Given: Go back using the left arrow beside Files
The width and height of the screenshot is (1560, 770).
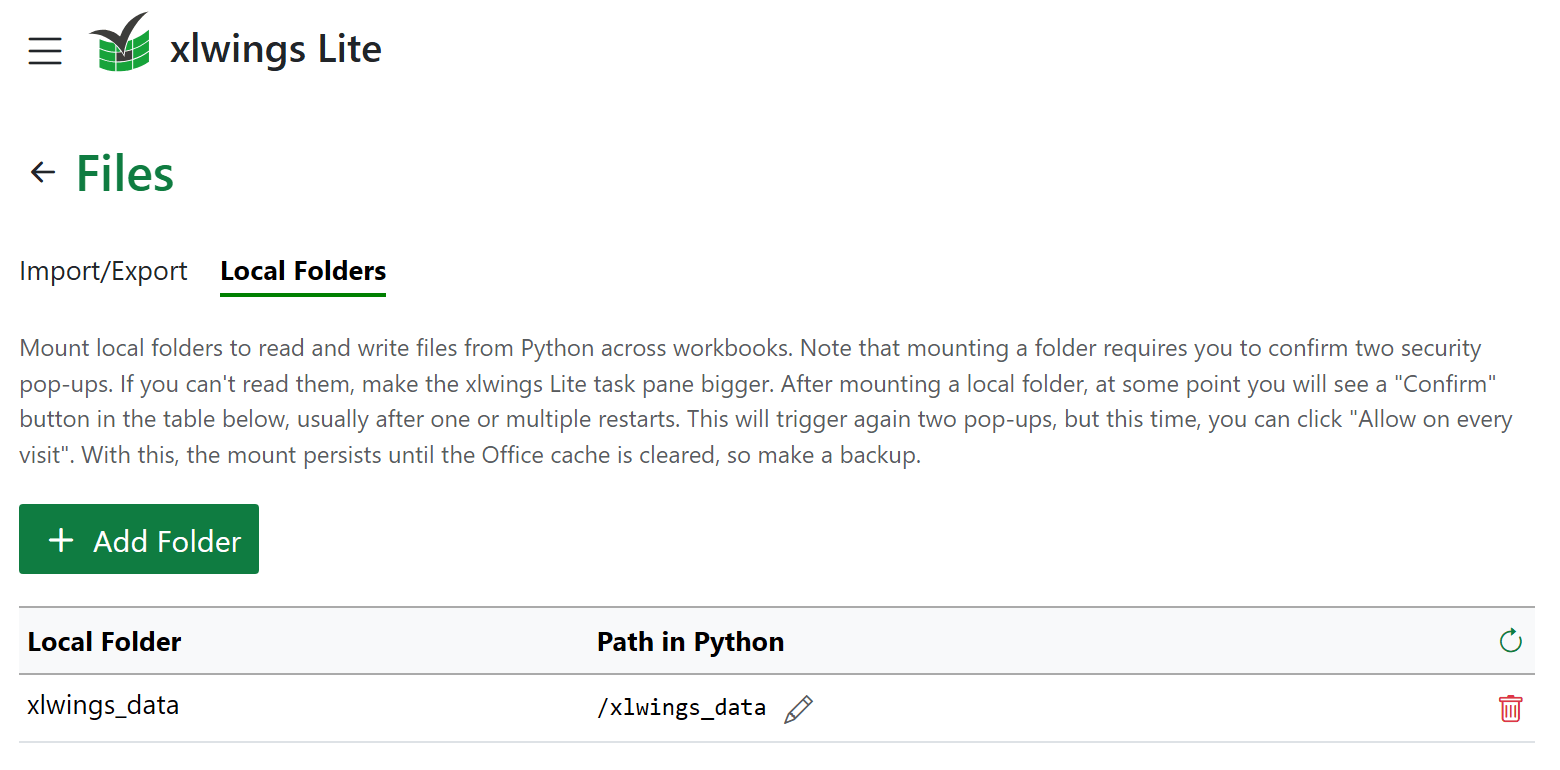Looking at the screenshot, I should 42,172.
